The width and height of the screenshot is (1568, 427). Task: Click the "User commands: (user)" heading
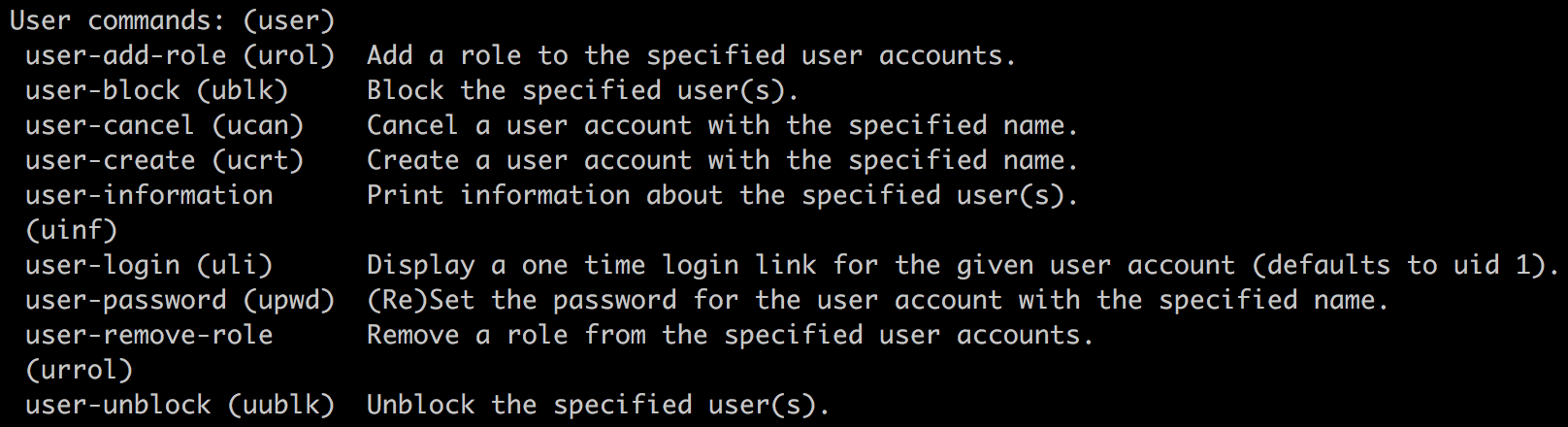pyautogui.click(x=172, y=20)
